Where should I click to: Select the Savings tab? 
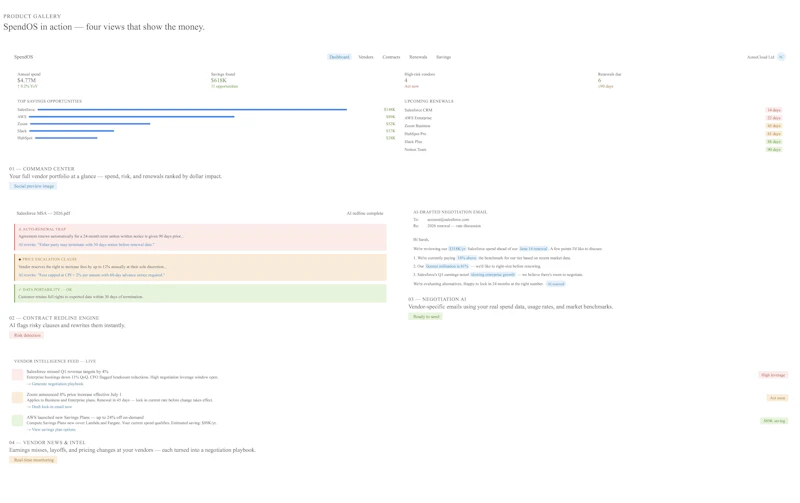click(x=443, y=57)
